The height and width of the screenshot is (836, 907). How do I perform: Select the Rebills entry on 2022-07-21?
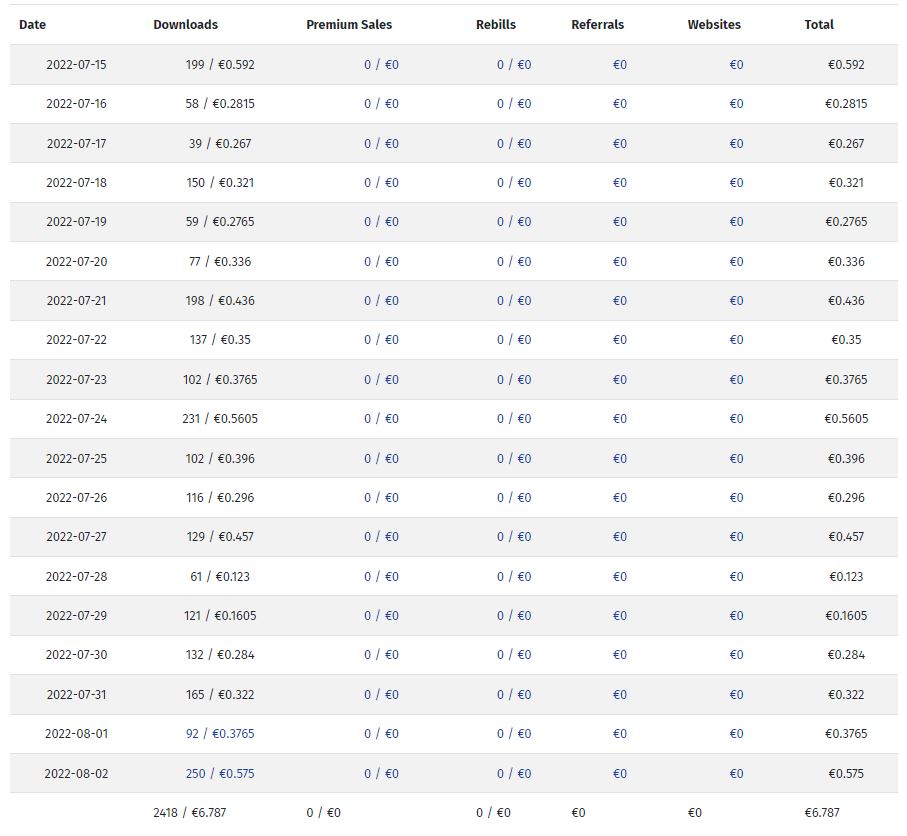pos(514,301)
